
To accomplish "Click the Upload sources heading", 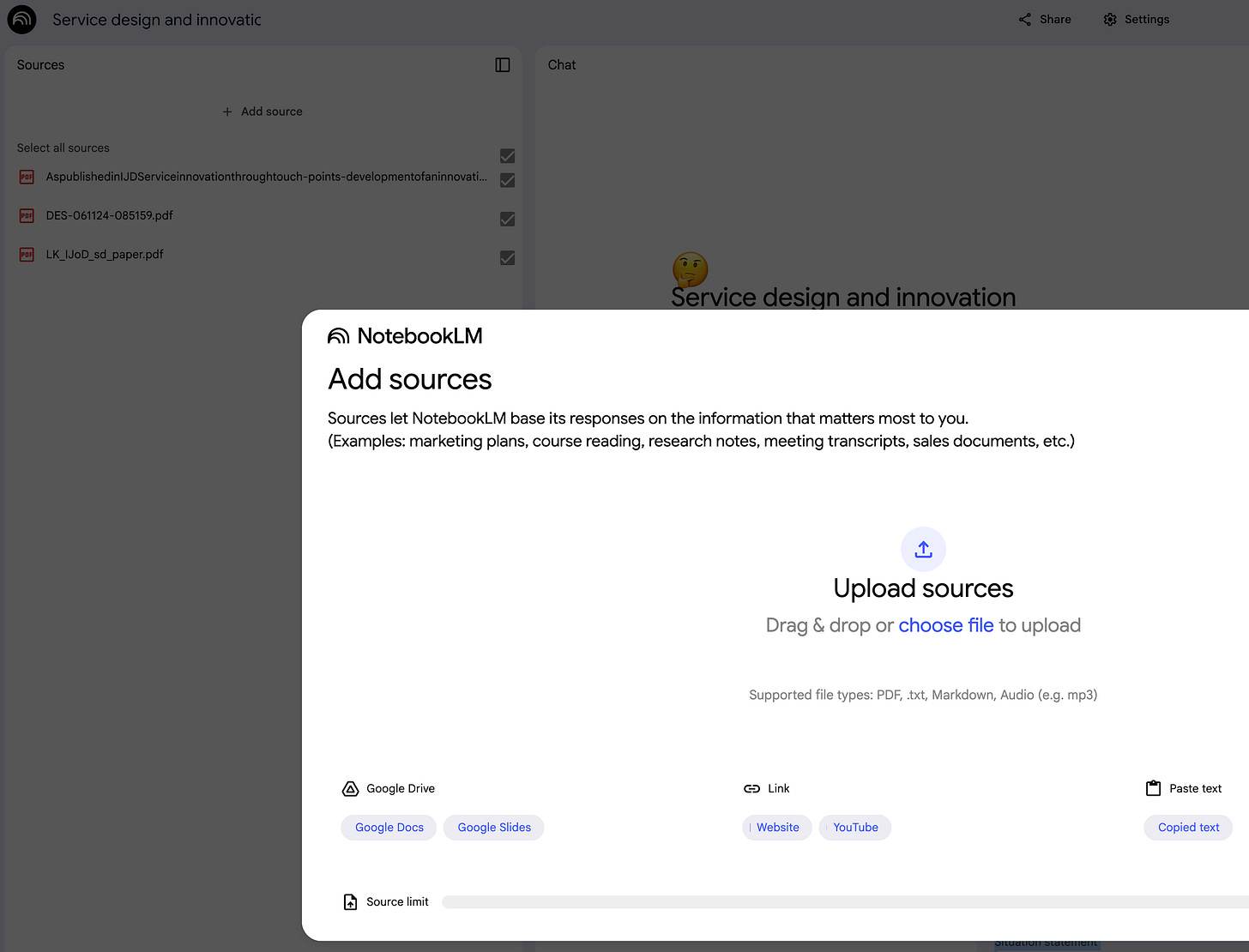I will pyautogui.click(x=923, y=588).
